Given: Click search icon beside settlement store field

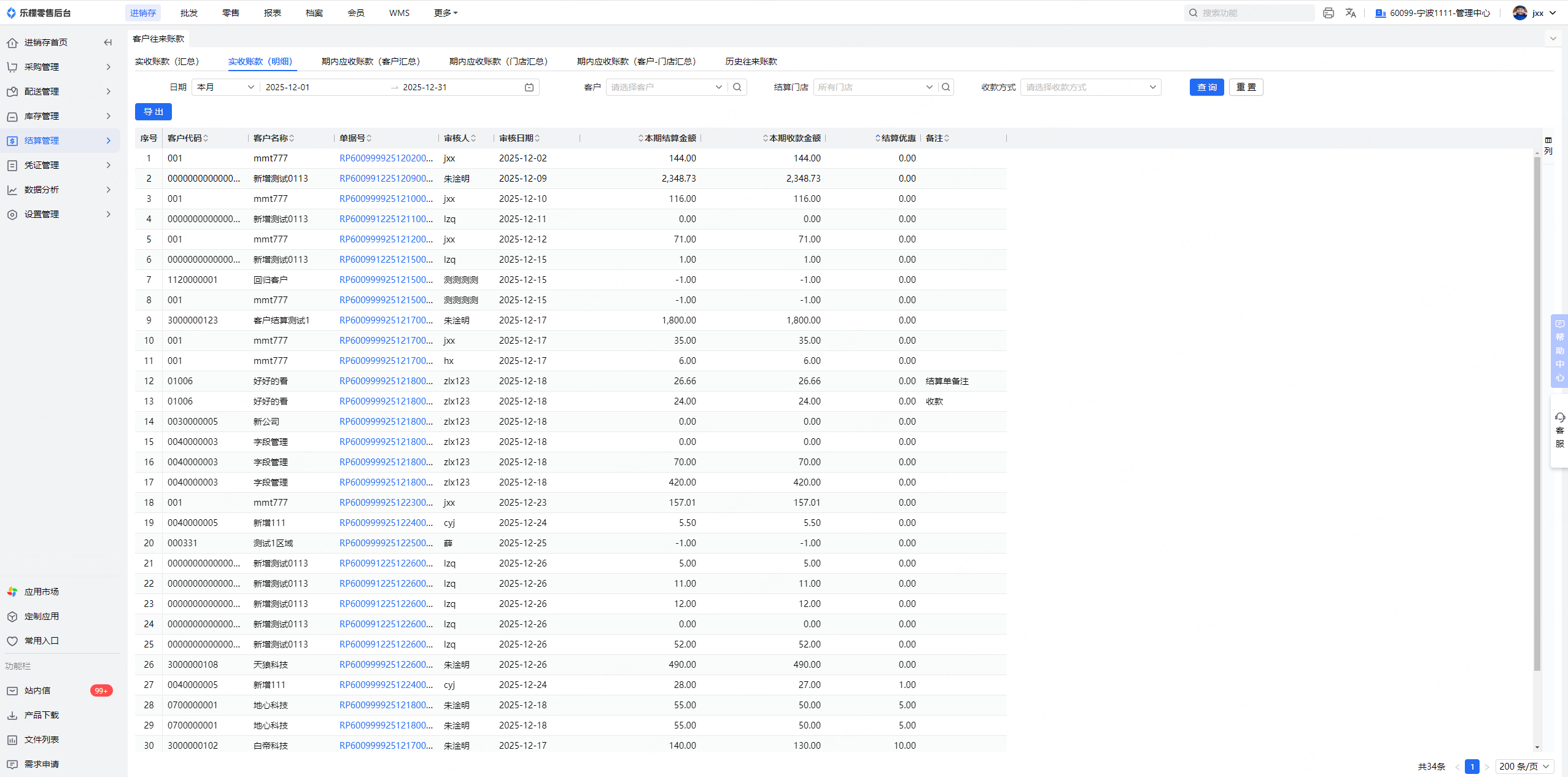Looking at the screenshot, I should (945, 87).
